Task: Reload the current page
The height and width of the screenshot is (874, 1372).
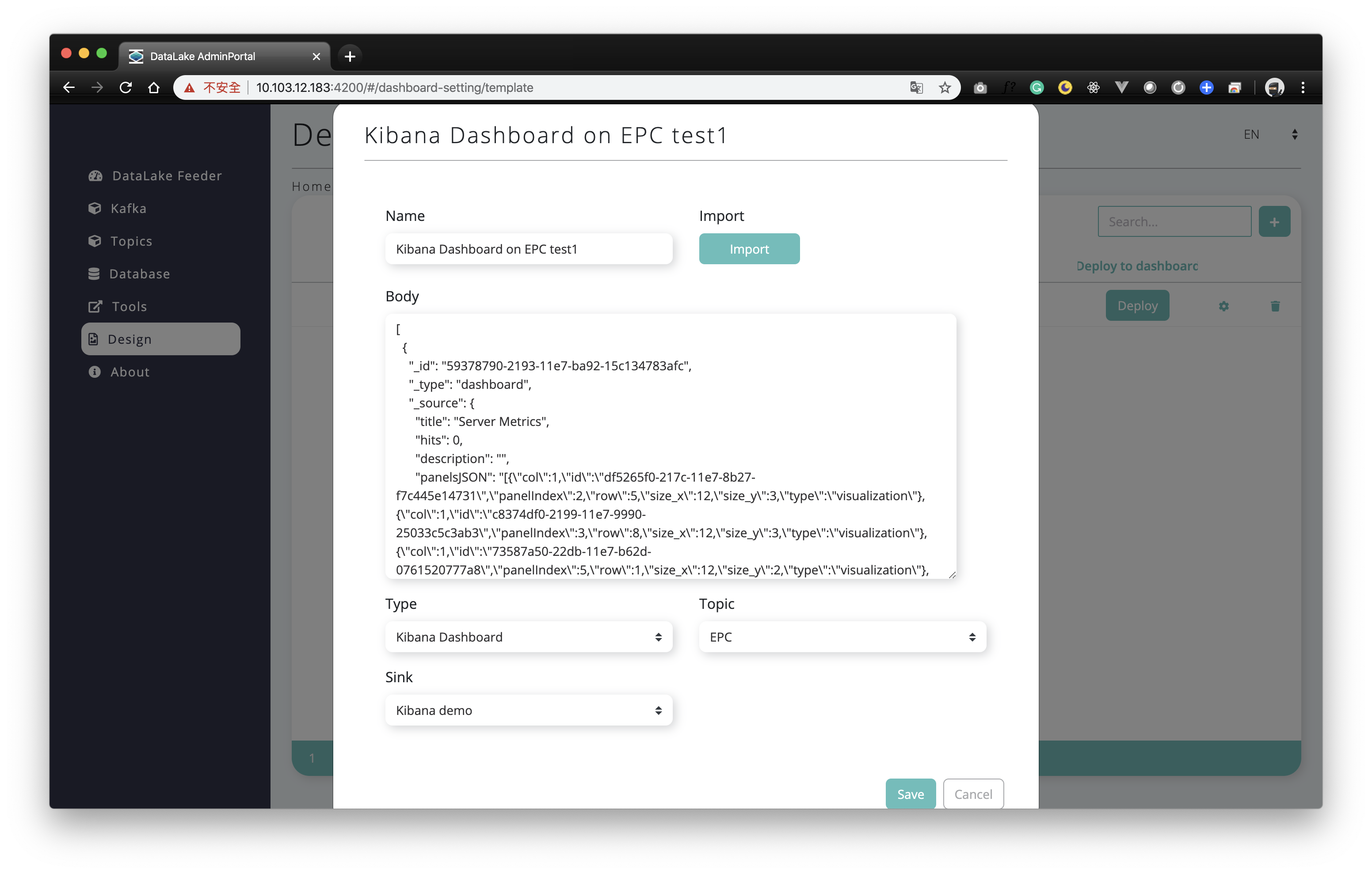Action: point(126,87)
